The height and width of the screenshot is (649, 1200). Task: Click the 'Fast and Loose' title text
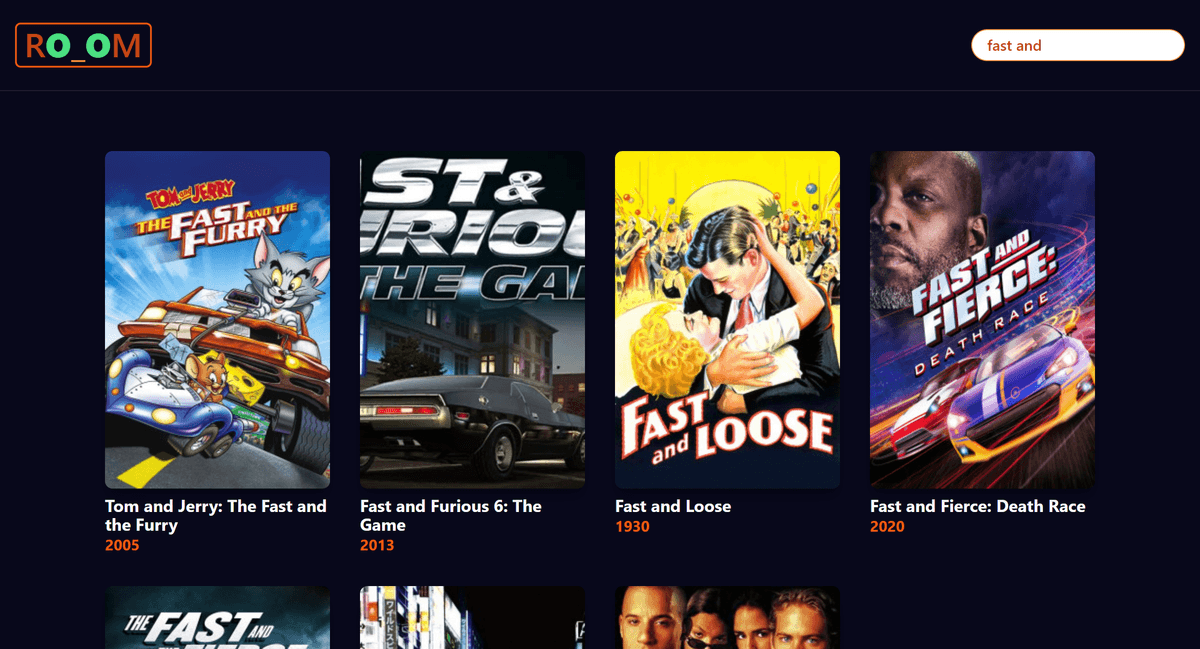tap(673, 507)
